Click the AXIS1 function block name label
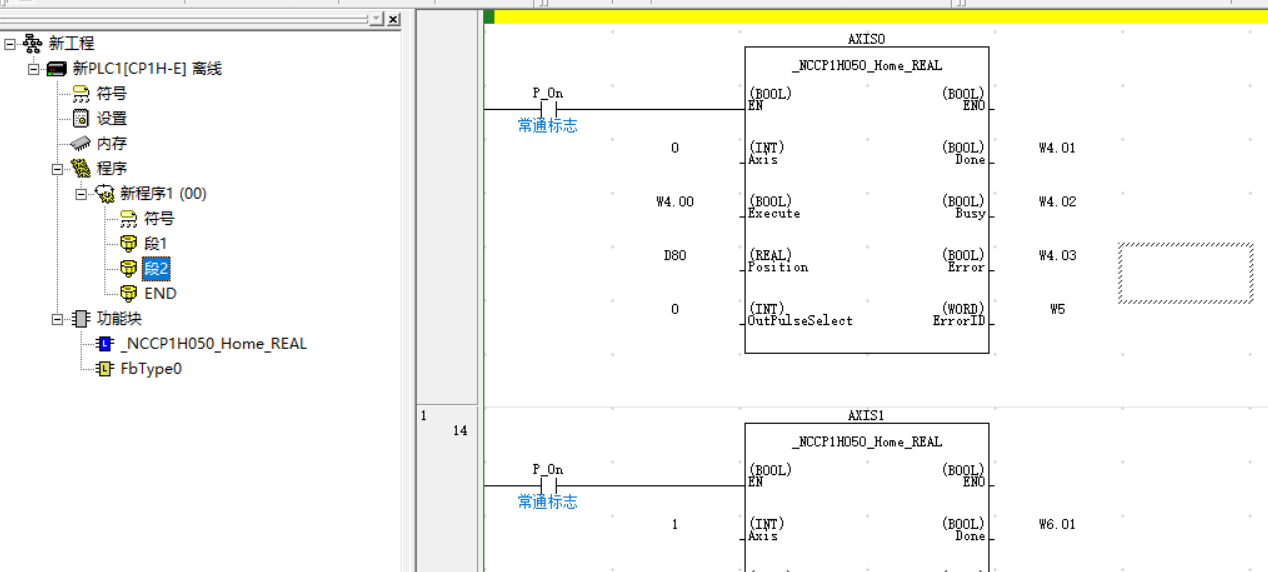1268x572 pixels. pos(866,416)
